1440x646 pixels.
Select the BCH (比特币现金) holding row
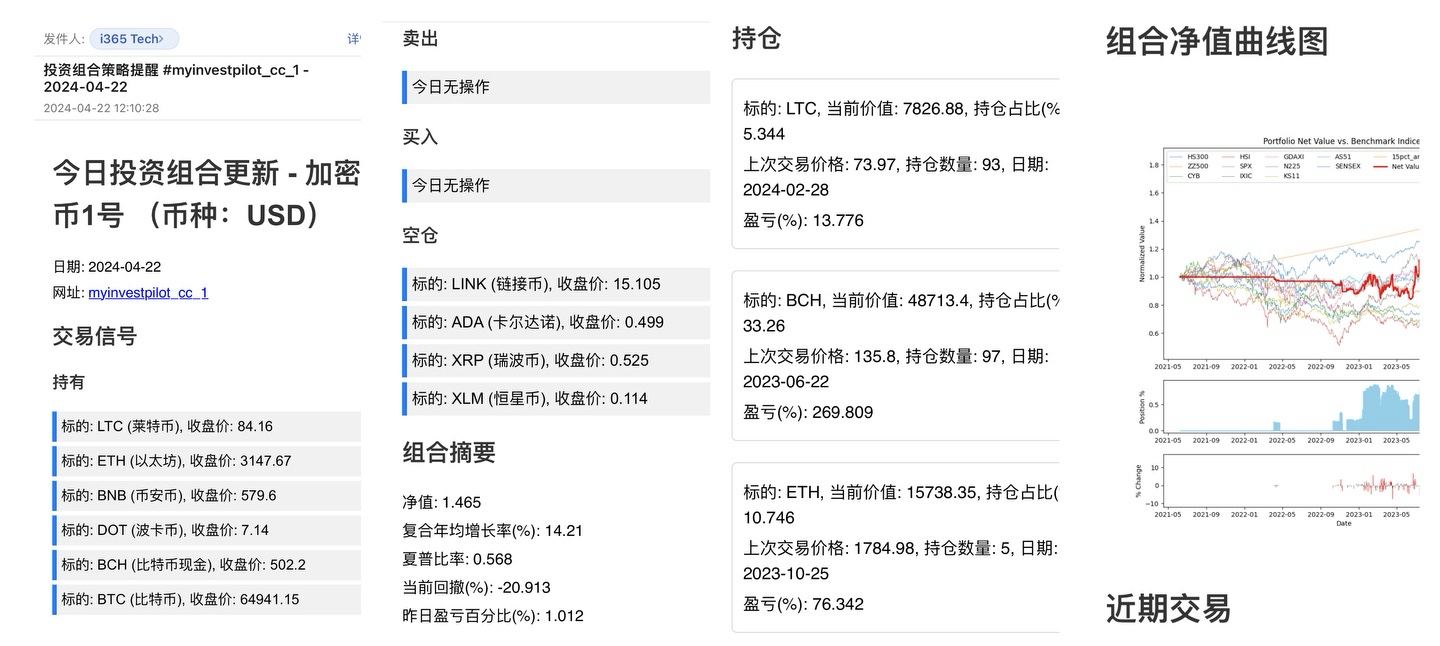pos(206,565)
